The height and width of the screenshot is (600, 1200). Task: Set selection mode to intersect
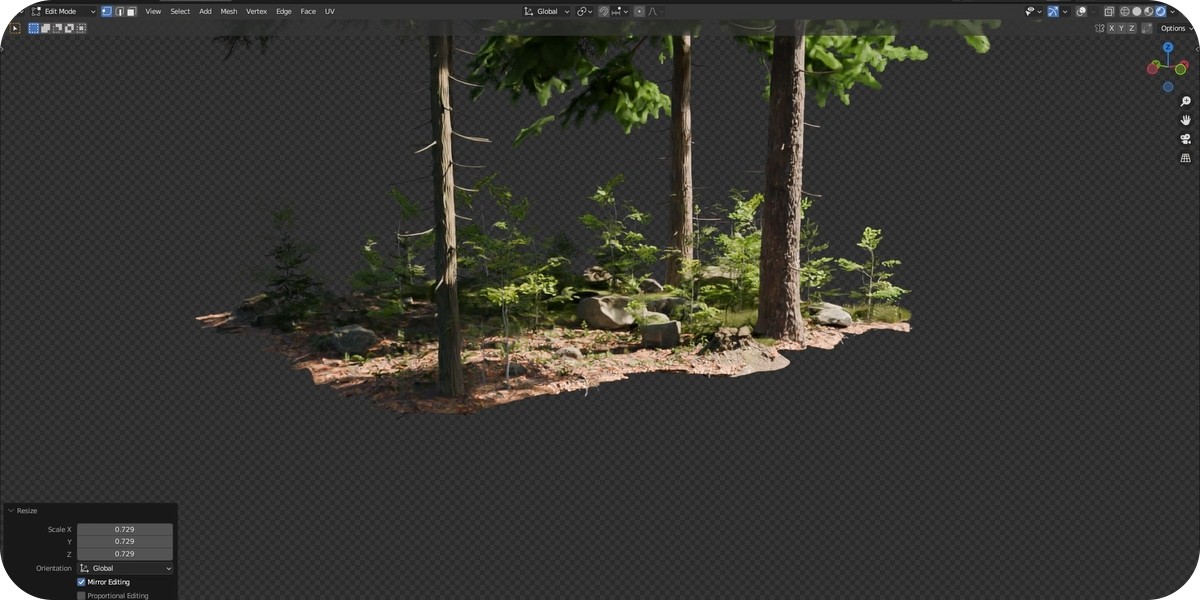(x=81, y=28)
